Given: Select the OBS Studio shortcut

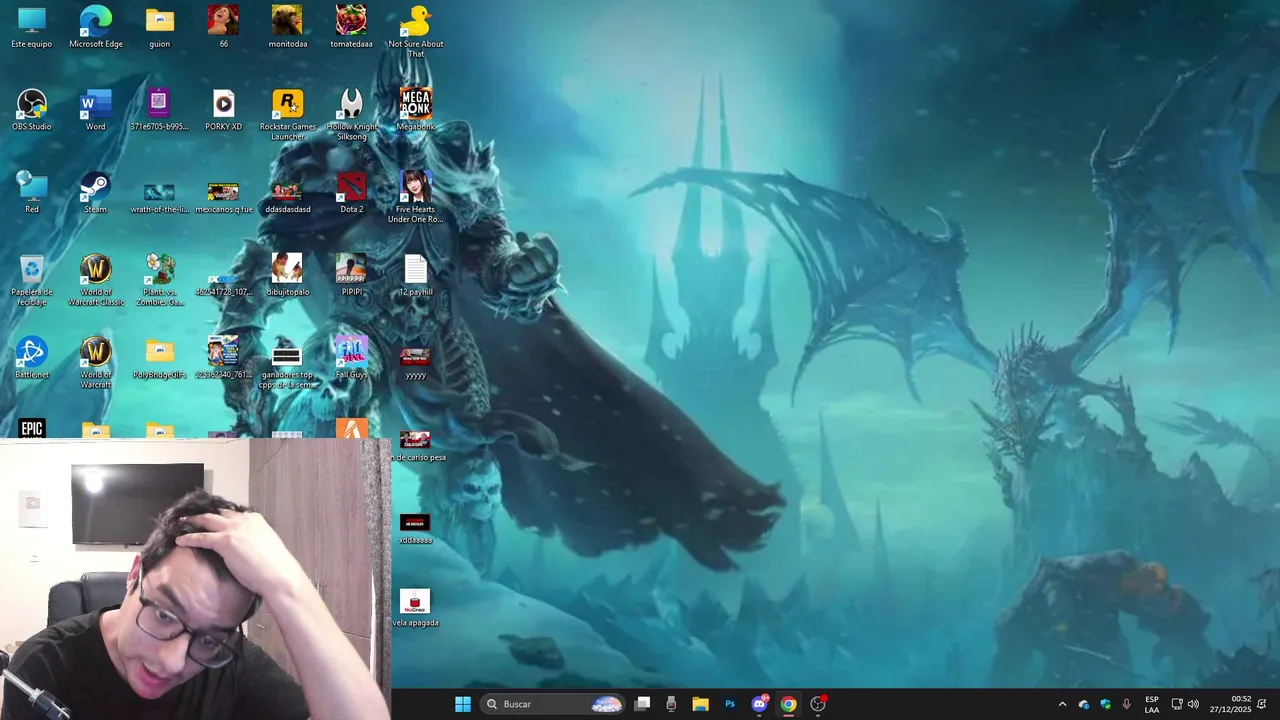Looking at the screenshot, I should coord(32,110).
